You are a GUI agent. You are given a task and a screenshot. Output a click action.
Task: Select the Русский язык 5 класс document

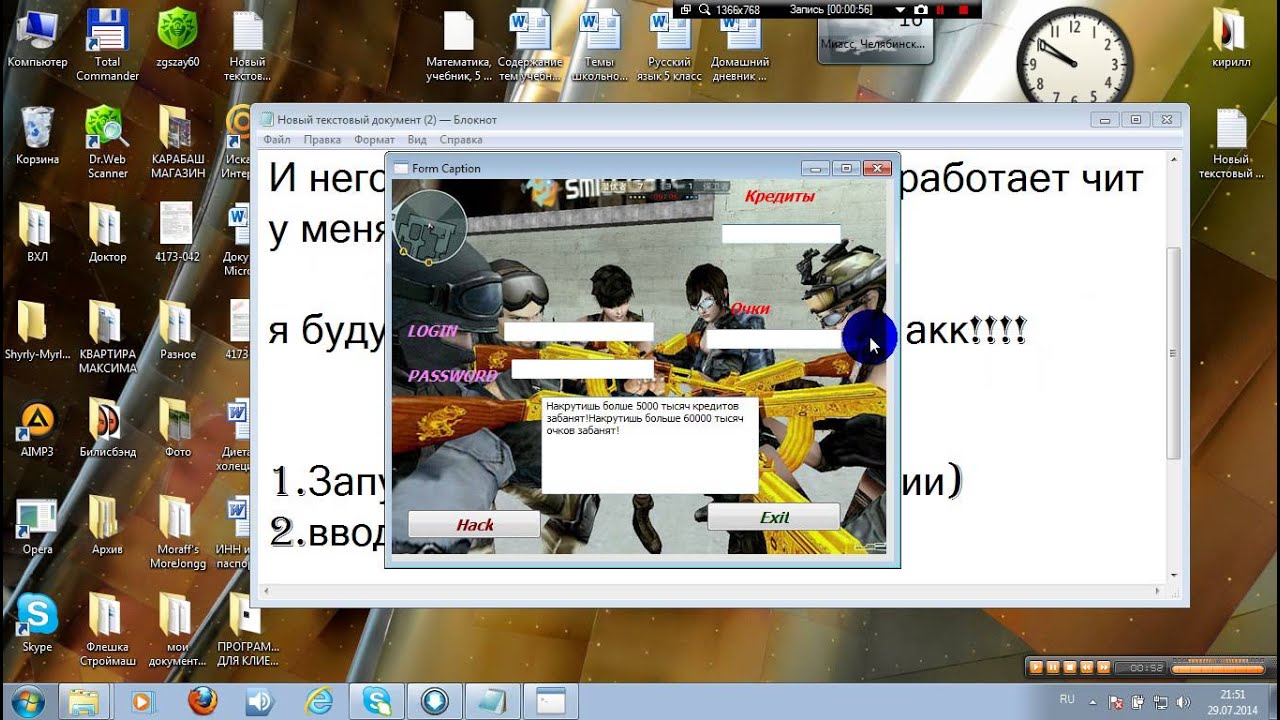[x=668, y=46]
